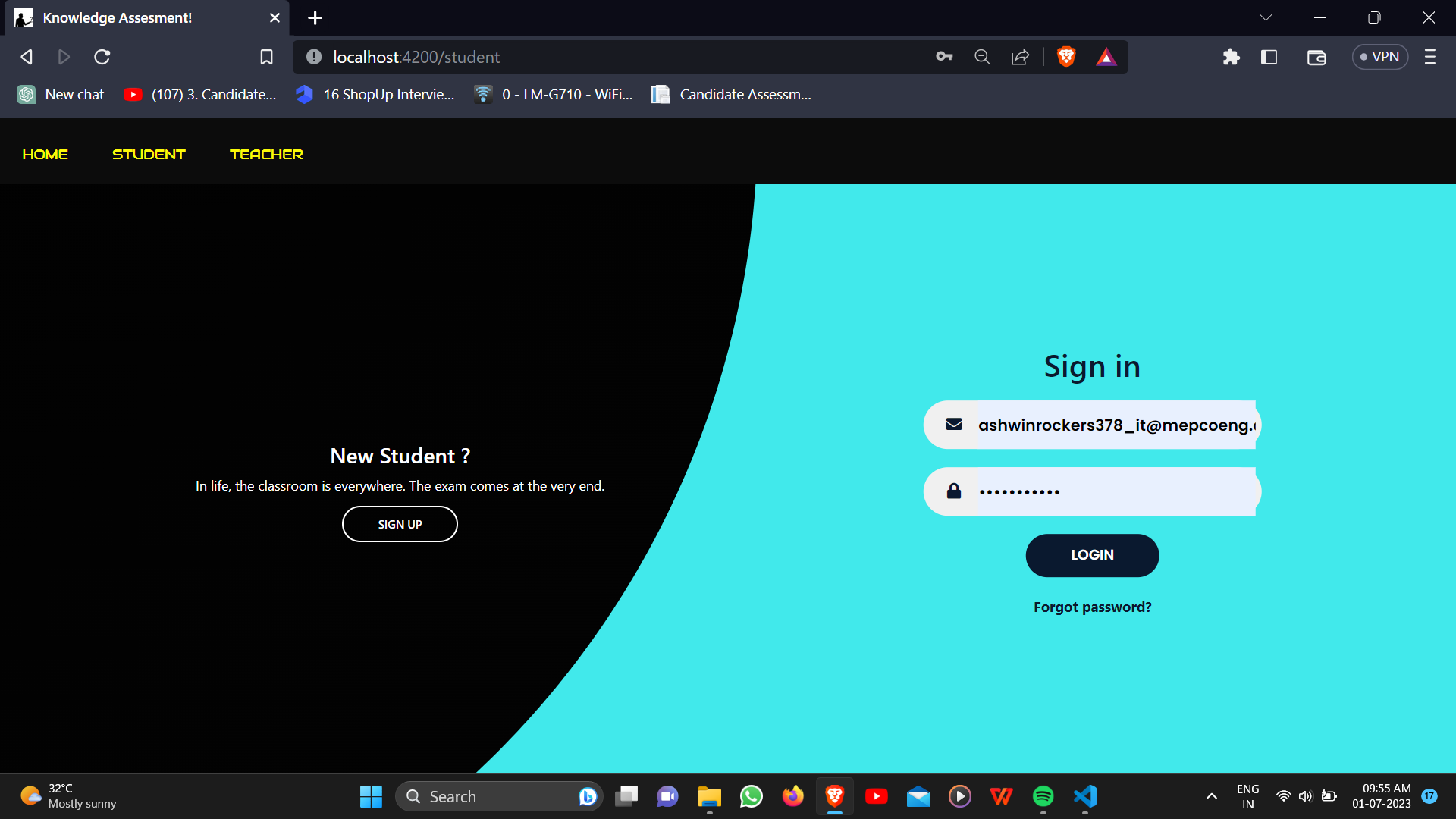Open the browser hamburger menu
This screenshot has height=819, width=1456.
click(x=1430, y=57)
